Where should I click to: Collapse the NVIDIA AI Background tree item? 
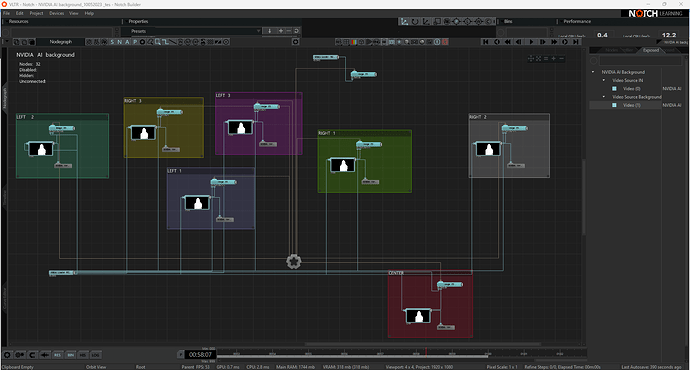tap(593, 72)
